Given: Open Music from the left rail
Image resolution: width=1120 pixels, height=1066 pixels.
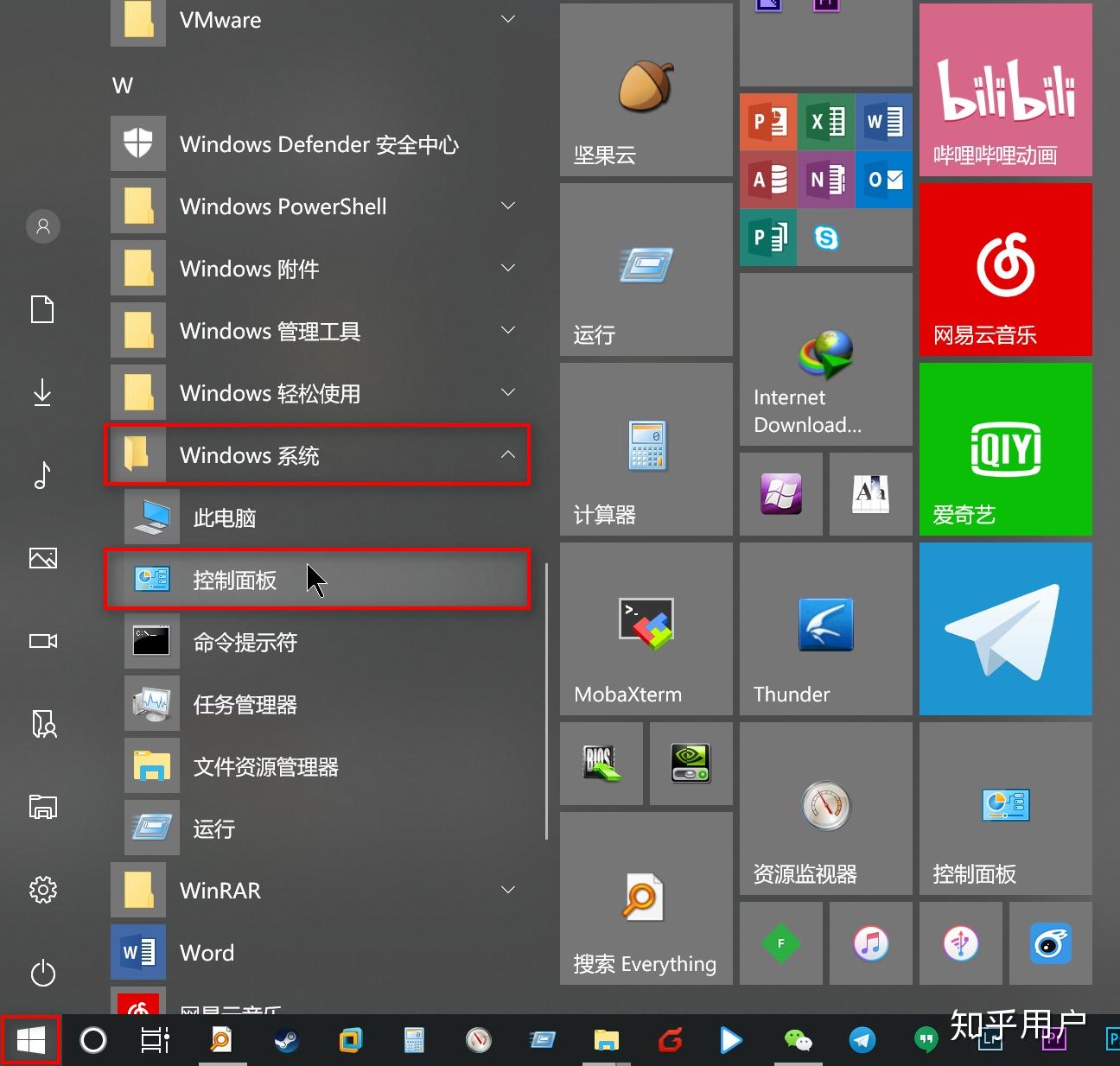Looking at the screenshot, I should [43, 475].
